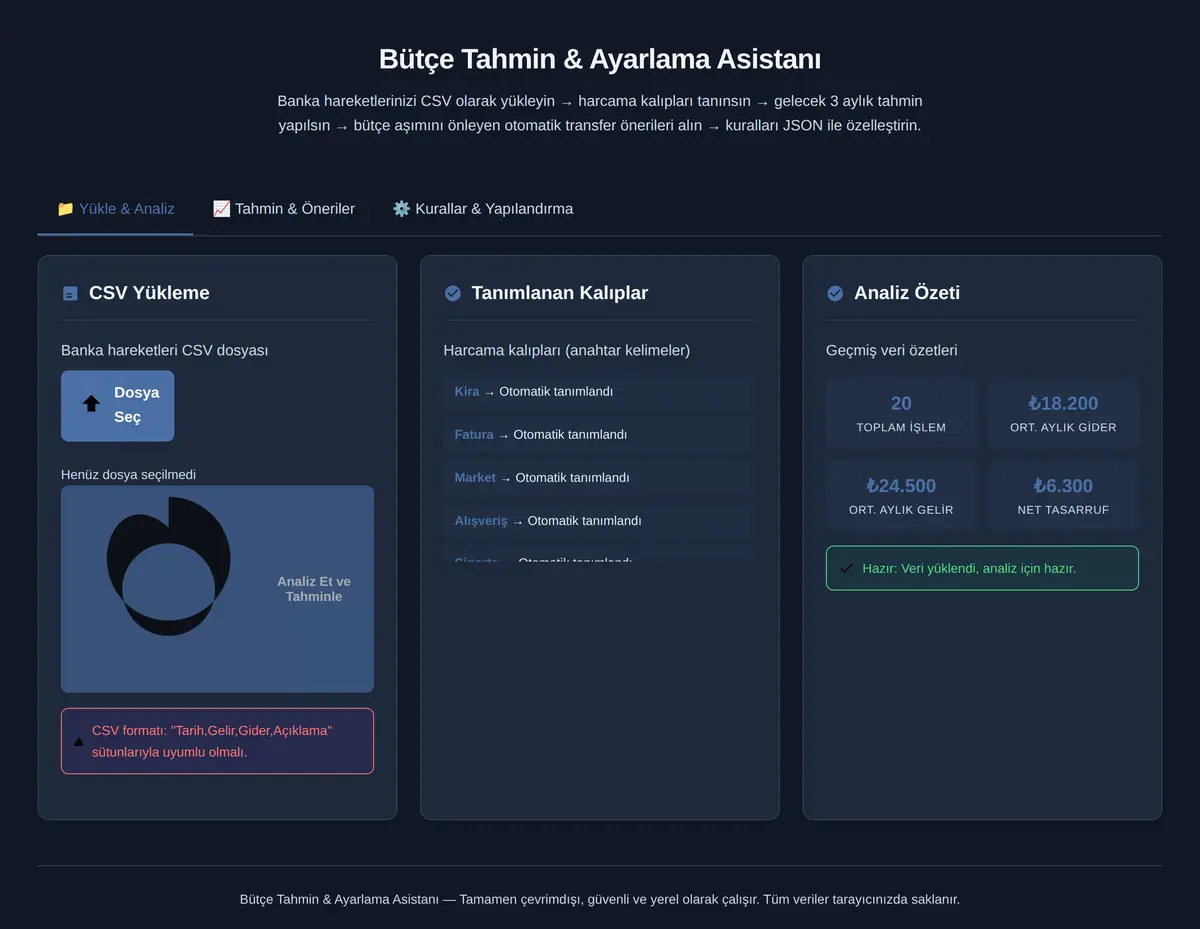Click the Toplam İşlem stat card showing 20
The height and width of the screenshot is (929, 1200).
point(901,414)
